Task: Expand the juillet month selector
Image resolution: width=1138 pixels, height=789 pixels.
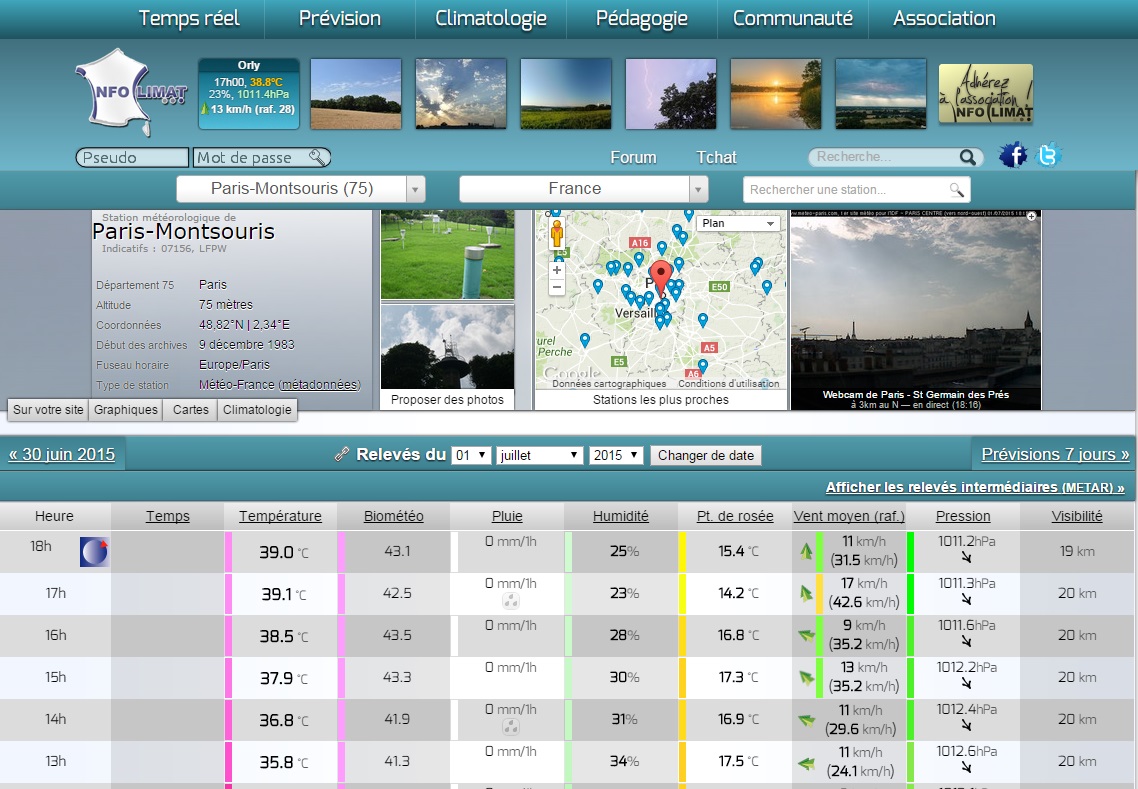Action: (539, 455)
